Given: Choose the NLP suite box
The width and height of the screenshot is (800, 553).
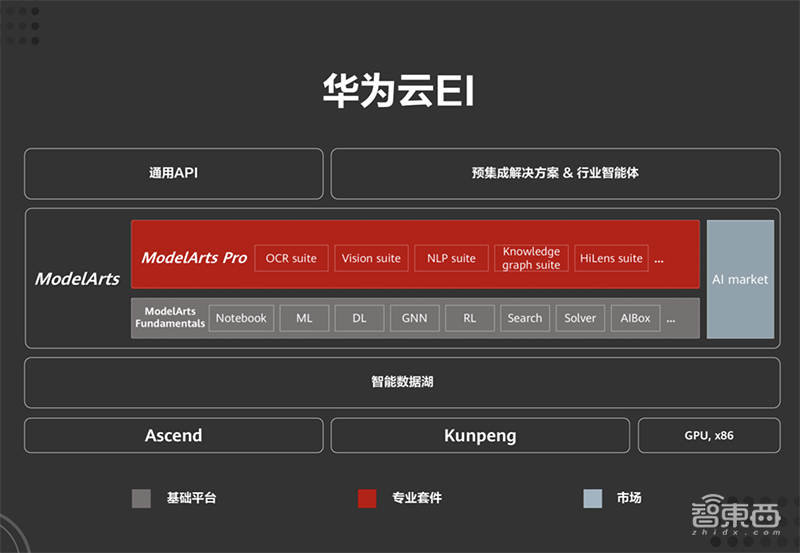Looking at the screenshot, I should coord(451,258).
